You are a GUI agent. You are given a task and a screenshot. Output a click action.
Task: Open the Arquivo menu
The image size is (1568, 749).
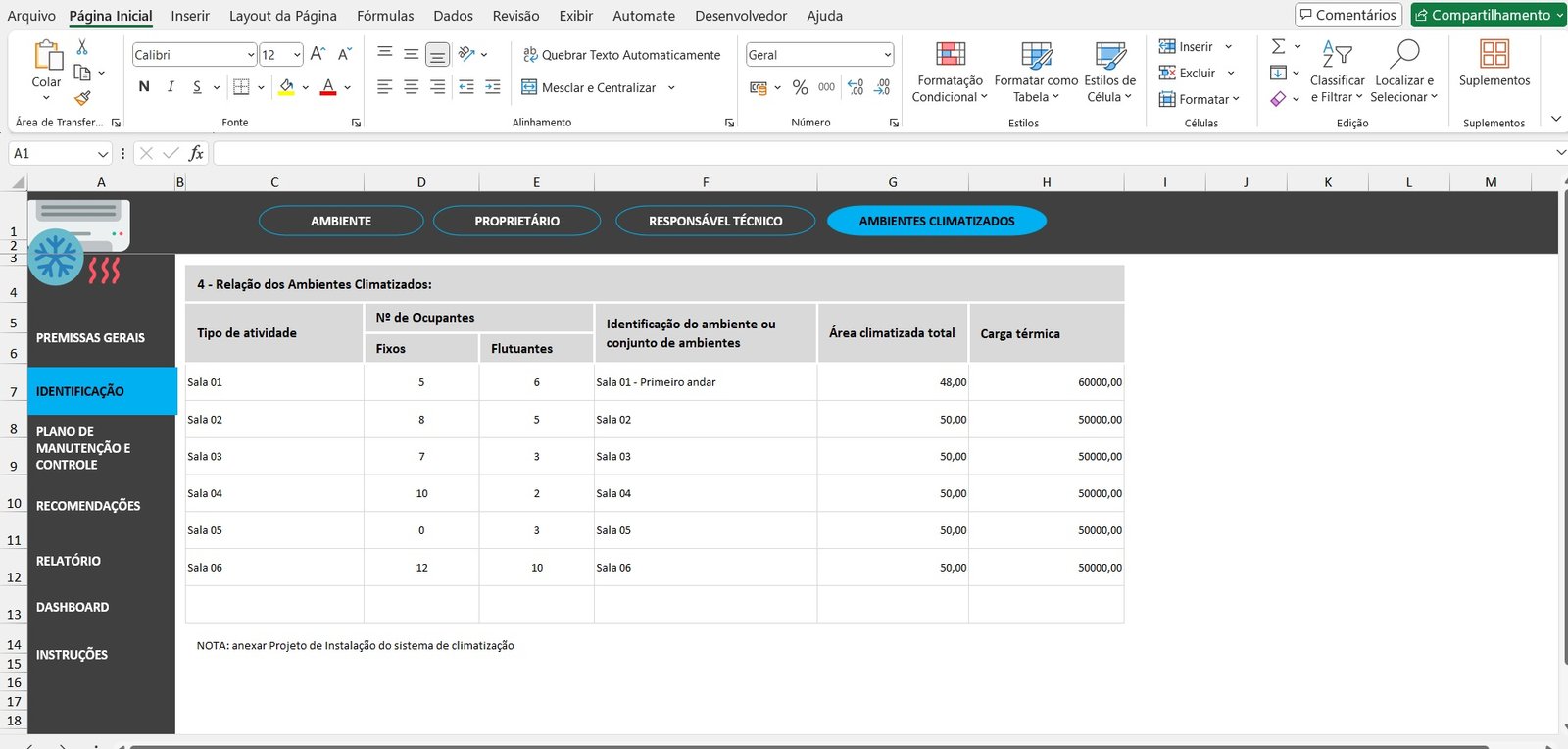[x=31, y=16]
